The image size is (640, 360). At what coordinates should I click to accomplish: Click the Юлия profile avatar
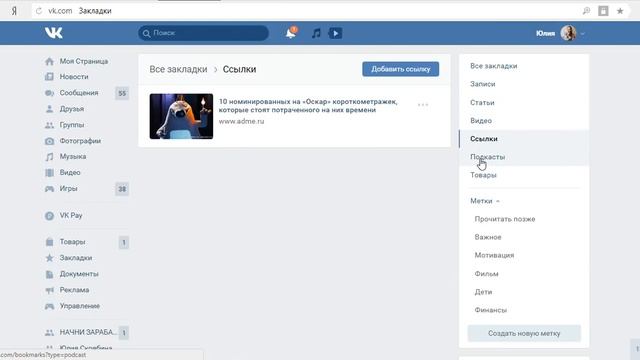coord(568,33)
